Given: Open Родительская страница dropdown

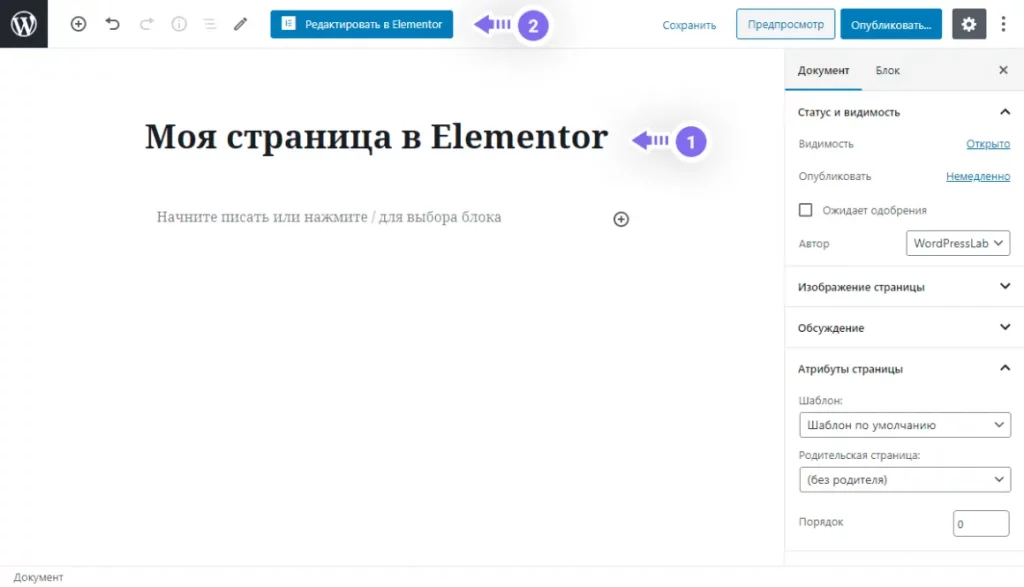Looking at the screenshot, I should point(904,480).
